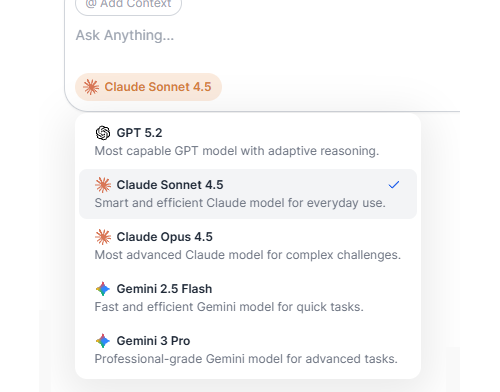
Task: Click 'Professional-grade Gemini model' description text
Action: (x=246, y=359)
